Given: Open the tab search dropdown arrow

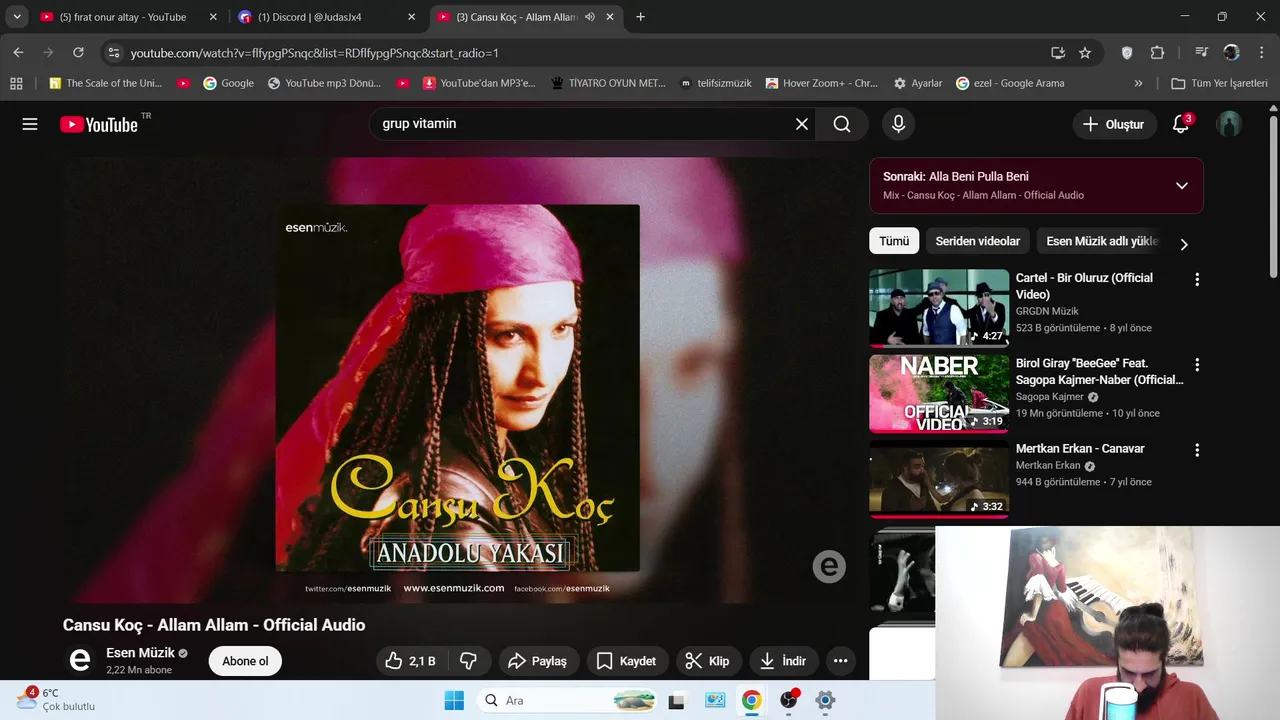Looking at the screenshot, I should coord(17,17).
